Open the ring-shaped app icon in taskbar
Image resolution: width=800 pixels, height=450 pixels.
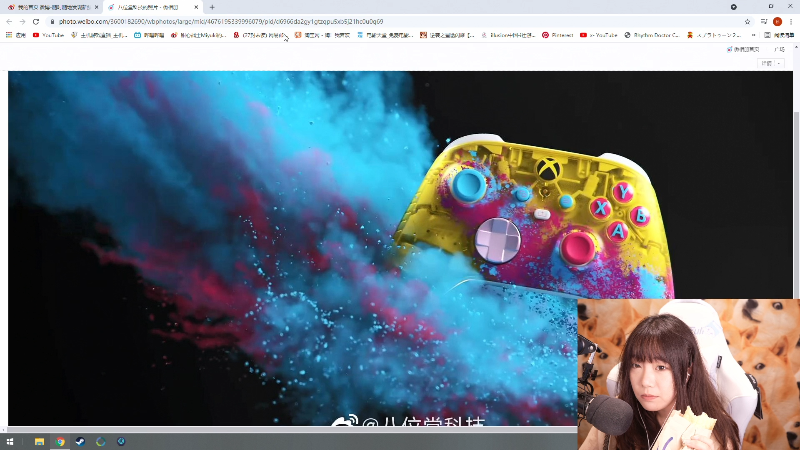click(x=101, y=442)
